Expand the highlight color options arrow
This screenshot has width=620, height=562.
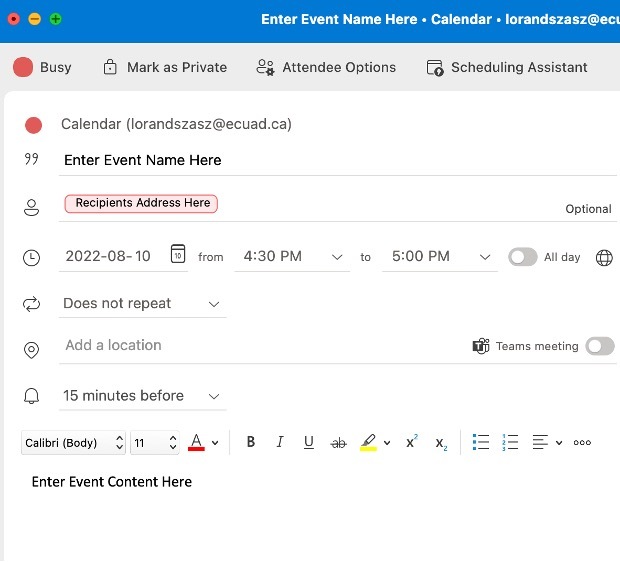(387, 443)
